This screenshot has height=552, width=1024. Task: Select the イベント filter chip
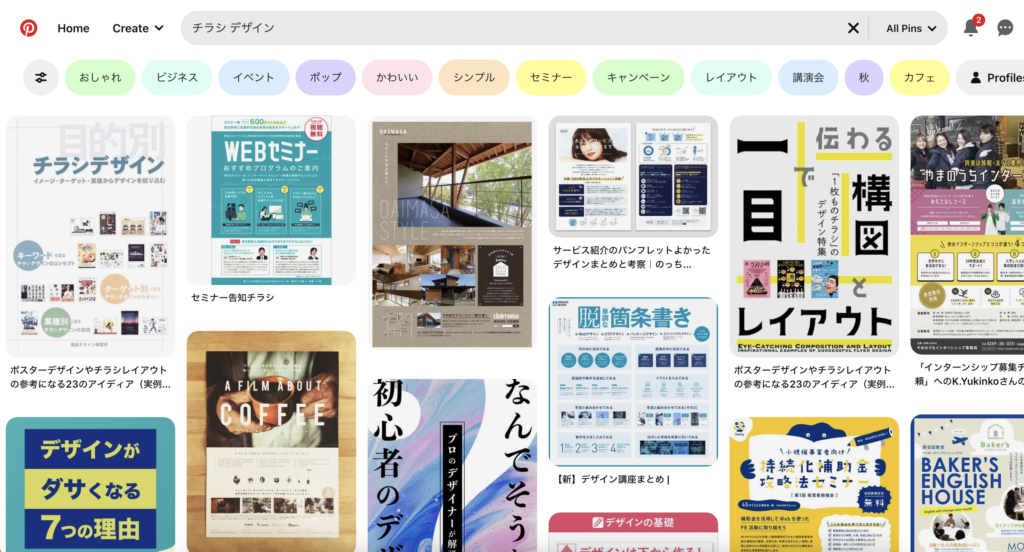pyautogui.click(x=253, y=77)
